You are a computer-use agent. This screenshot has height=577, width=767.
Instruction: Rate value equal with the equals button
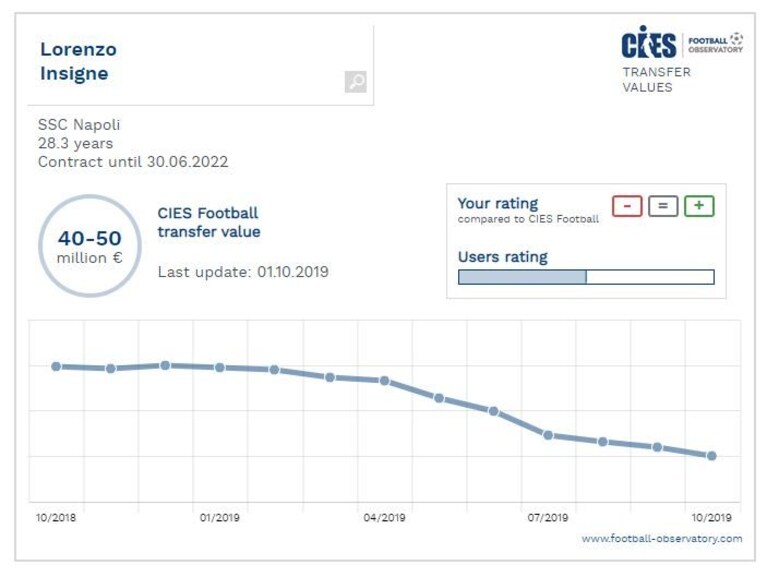[663, 206]
